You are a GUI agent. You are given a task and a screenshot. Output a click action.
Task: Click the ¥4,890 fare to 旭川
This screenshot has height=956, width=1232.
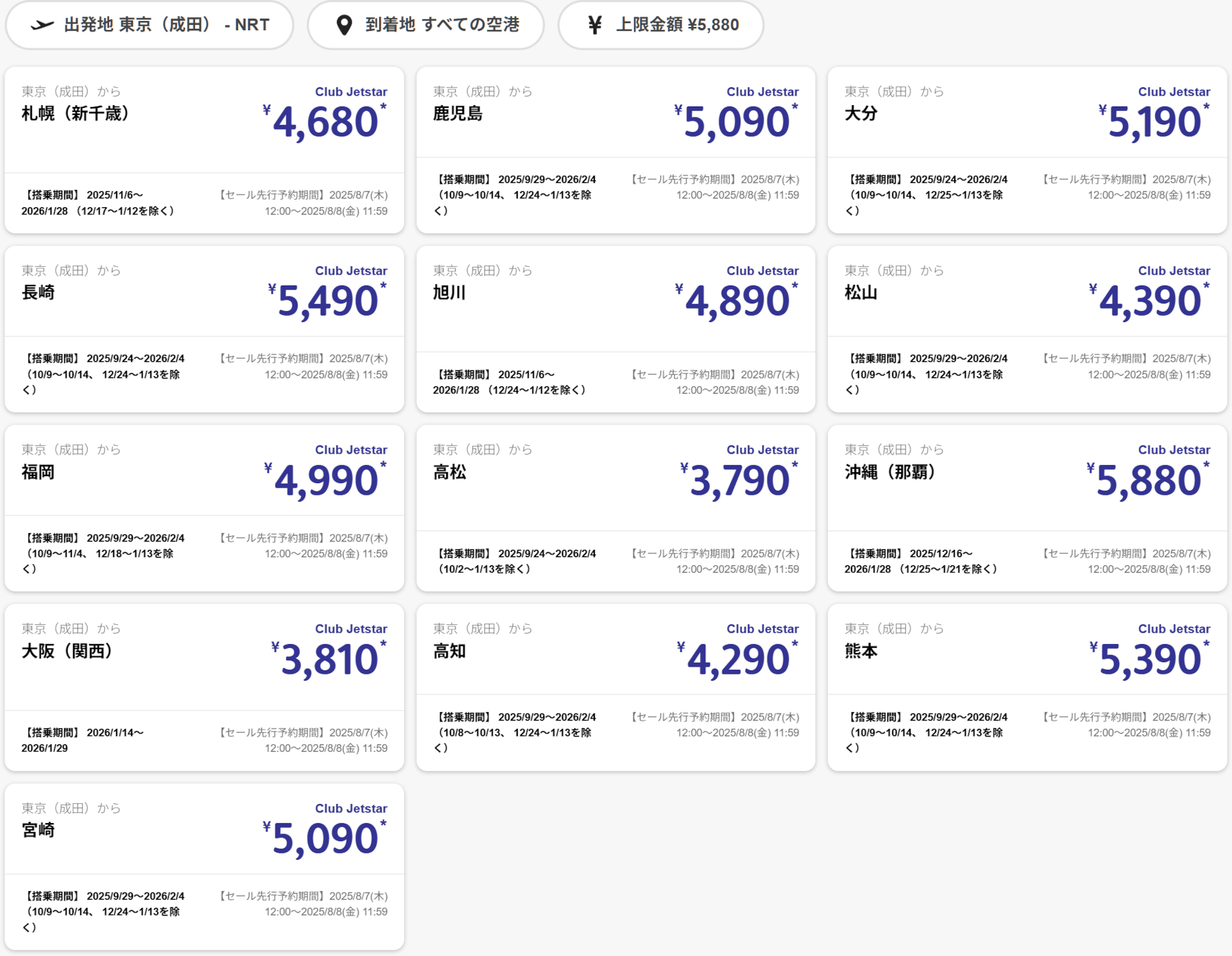click(737, 301)
